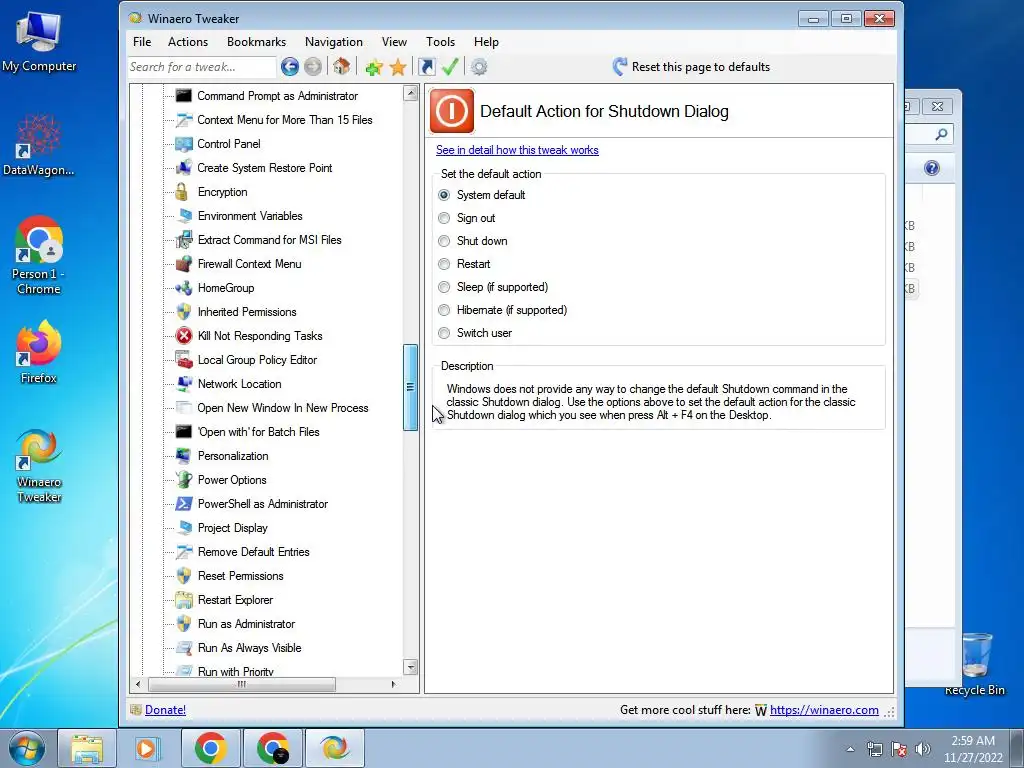
Task: Click horizontal scrollbar right arrow in tree
Action: click(393, 684)
